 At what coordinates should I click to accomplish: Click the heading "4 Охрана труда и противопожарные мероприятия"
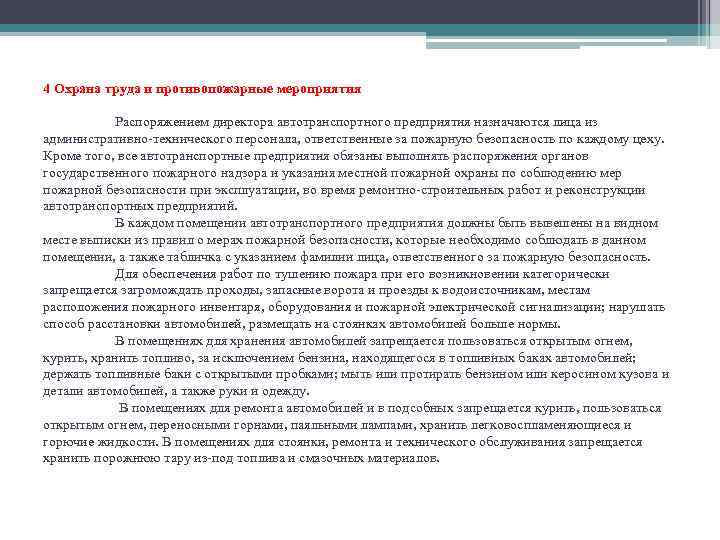point(202,89)
